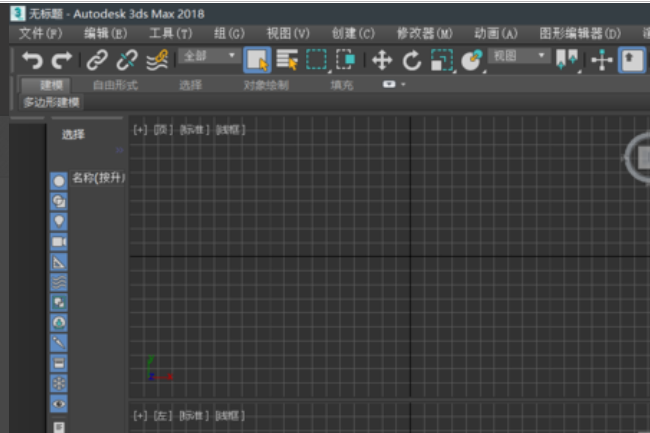Click the Redo arrow in the toolbar

coord(61,61)
